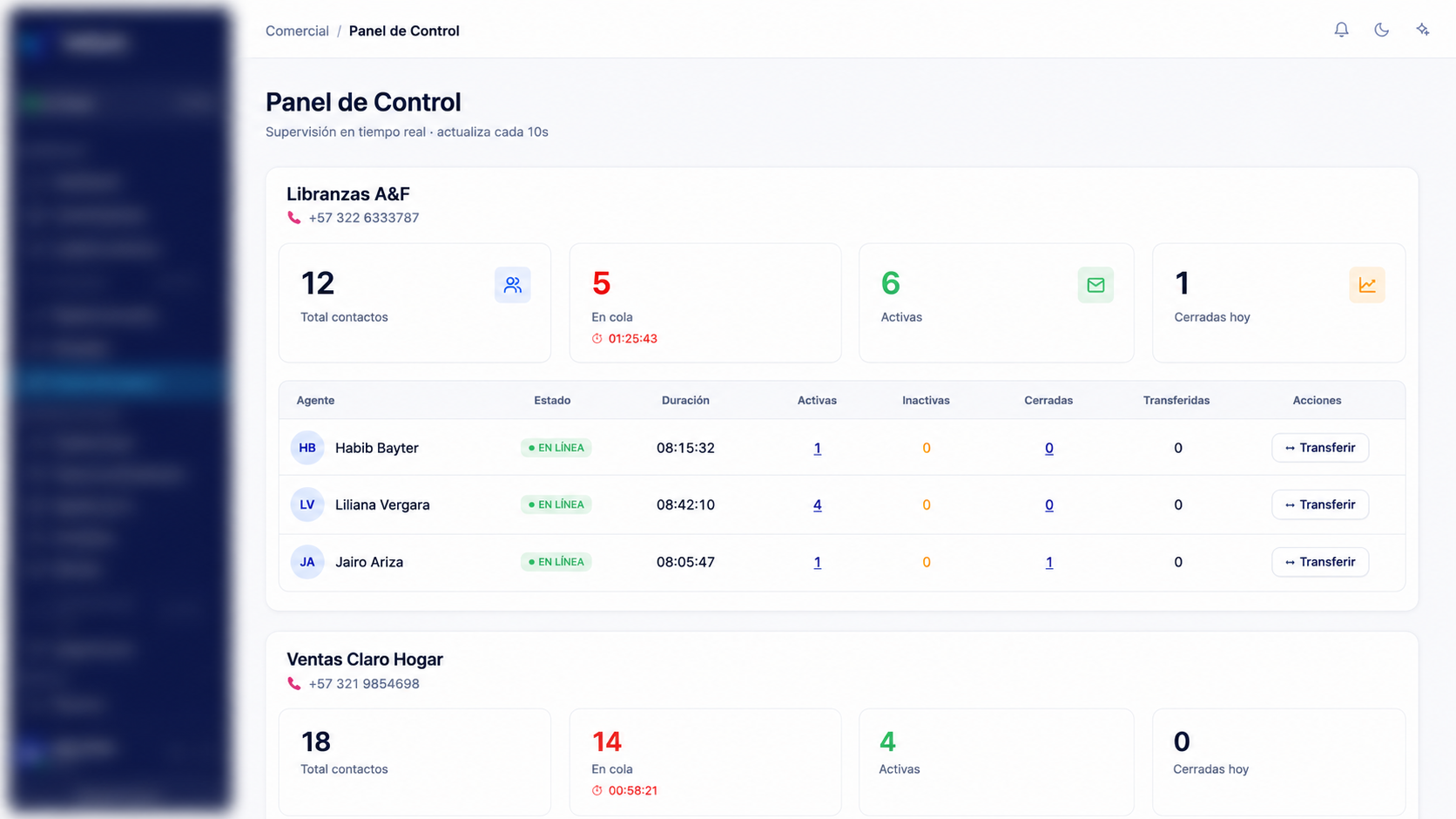
Task: Open Habib Bayter's active conversations count
Action: pos(817,448)
